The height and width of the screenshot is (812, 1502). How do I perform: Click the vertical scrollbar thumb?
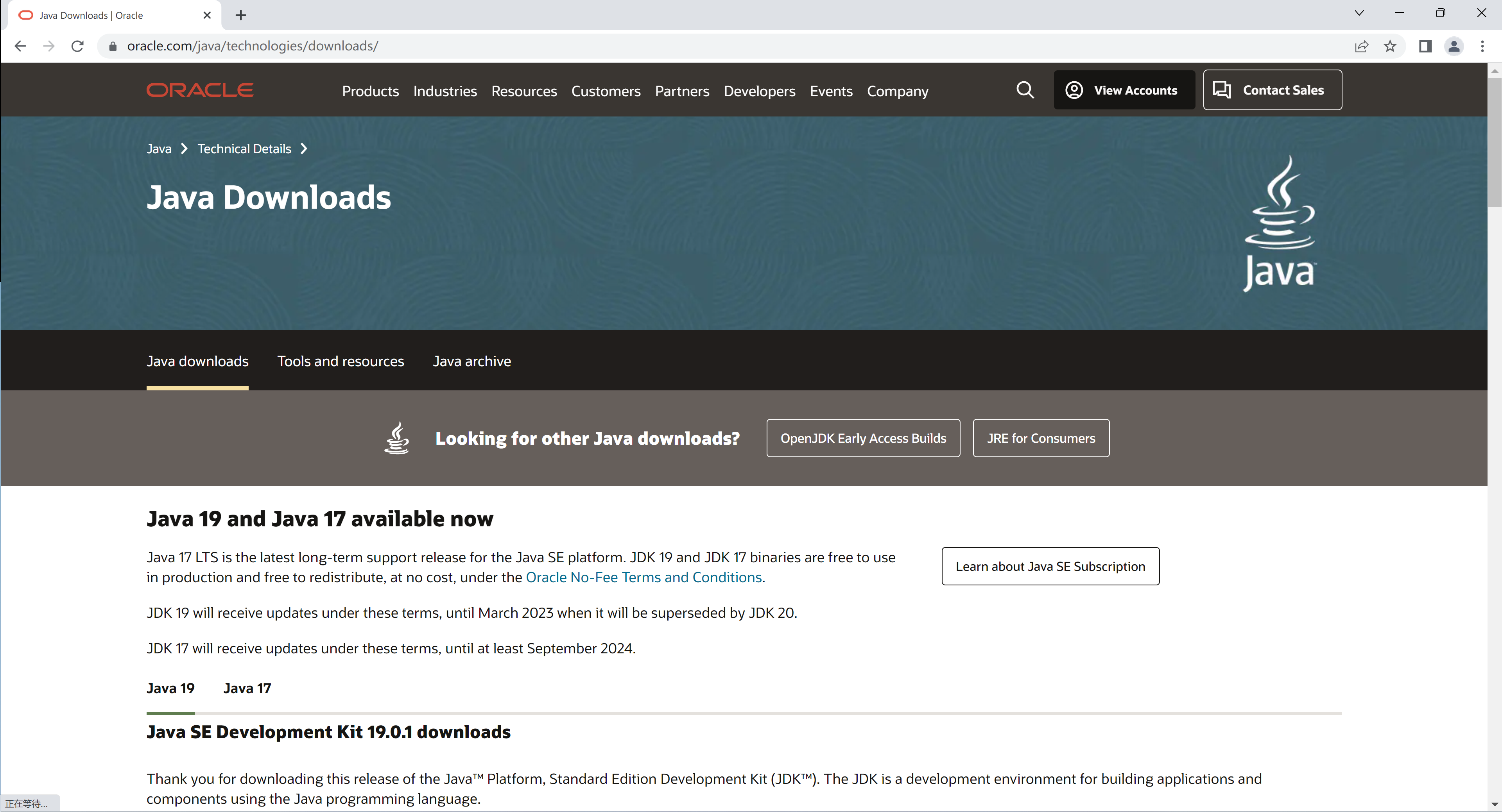click(1495, 141)
